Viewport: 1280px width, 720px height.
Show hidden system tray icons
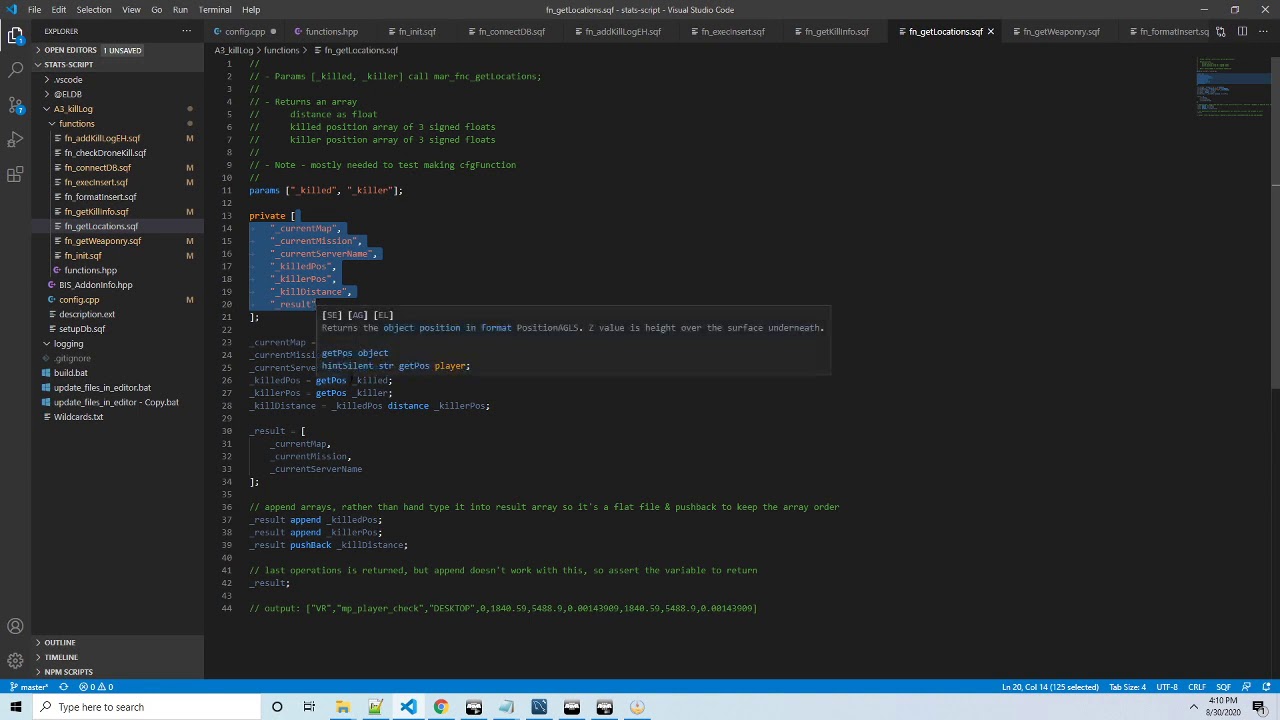pos(1193,707)
